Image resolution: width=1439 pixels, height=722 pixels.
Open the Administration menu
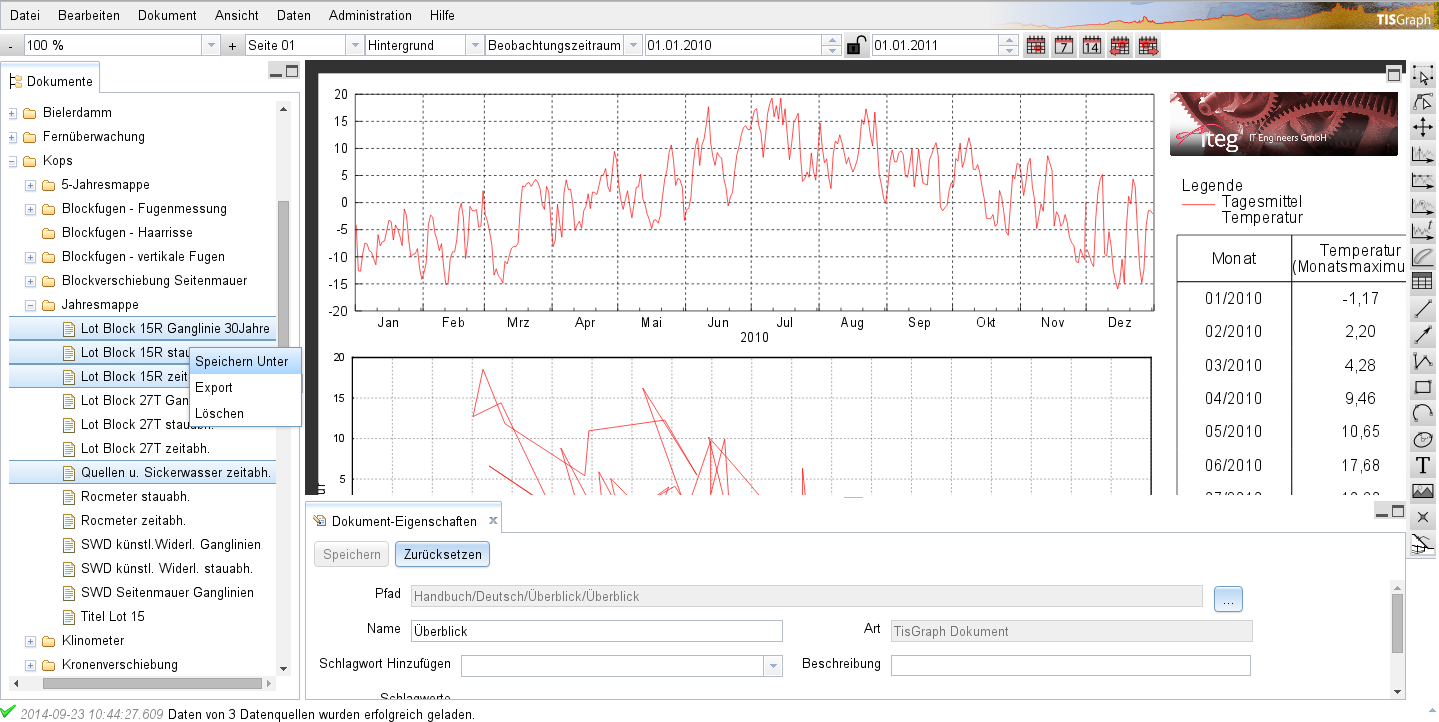coord(370,15)
